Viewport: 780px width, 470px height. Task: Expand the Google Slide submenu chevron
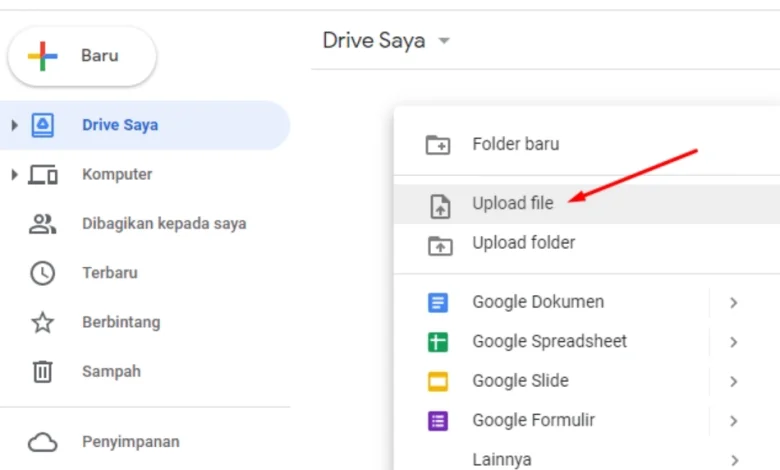coord(733,381)
